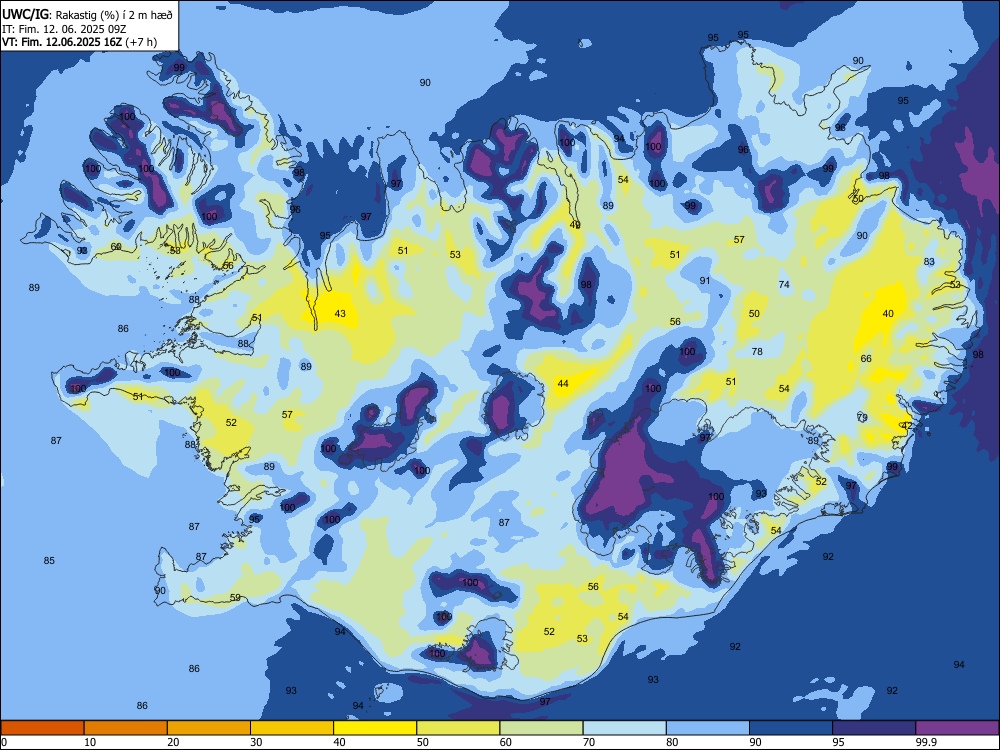
Task: Click the 20–30 light orange legend swatch
Action: (x=209, y=728)
